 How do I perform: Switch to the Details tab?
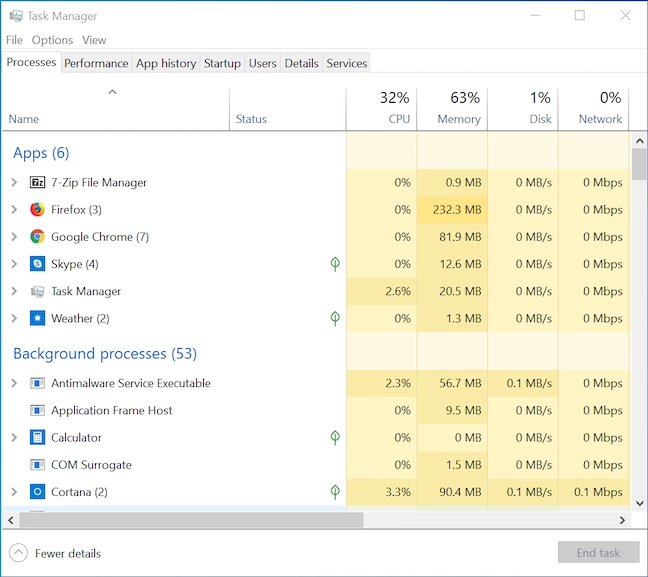point(301,63)
